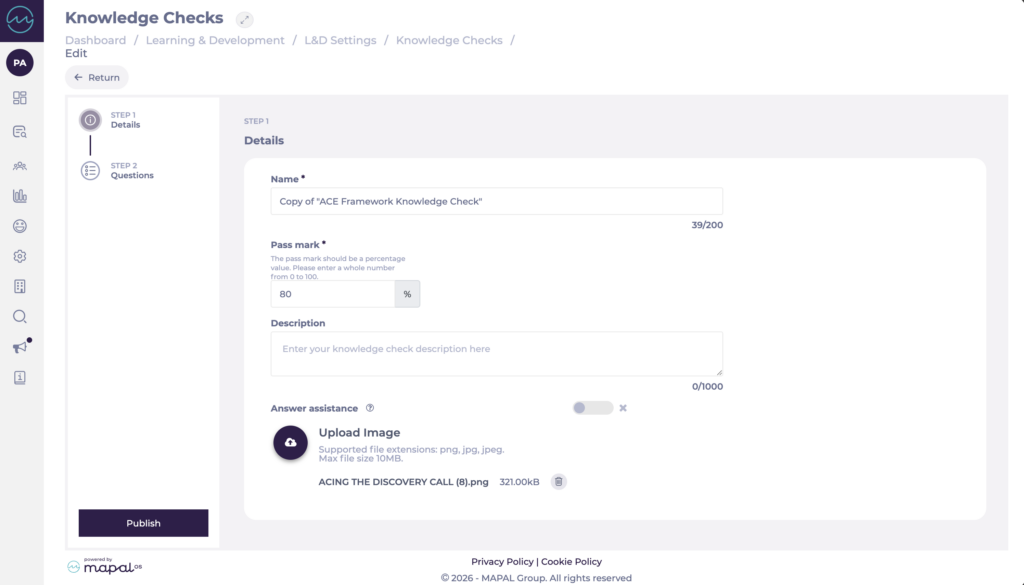Screen dimensions: 1024x585
Task: Toggle the Answer assistance switch
Action: pos(592,408)
